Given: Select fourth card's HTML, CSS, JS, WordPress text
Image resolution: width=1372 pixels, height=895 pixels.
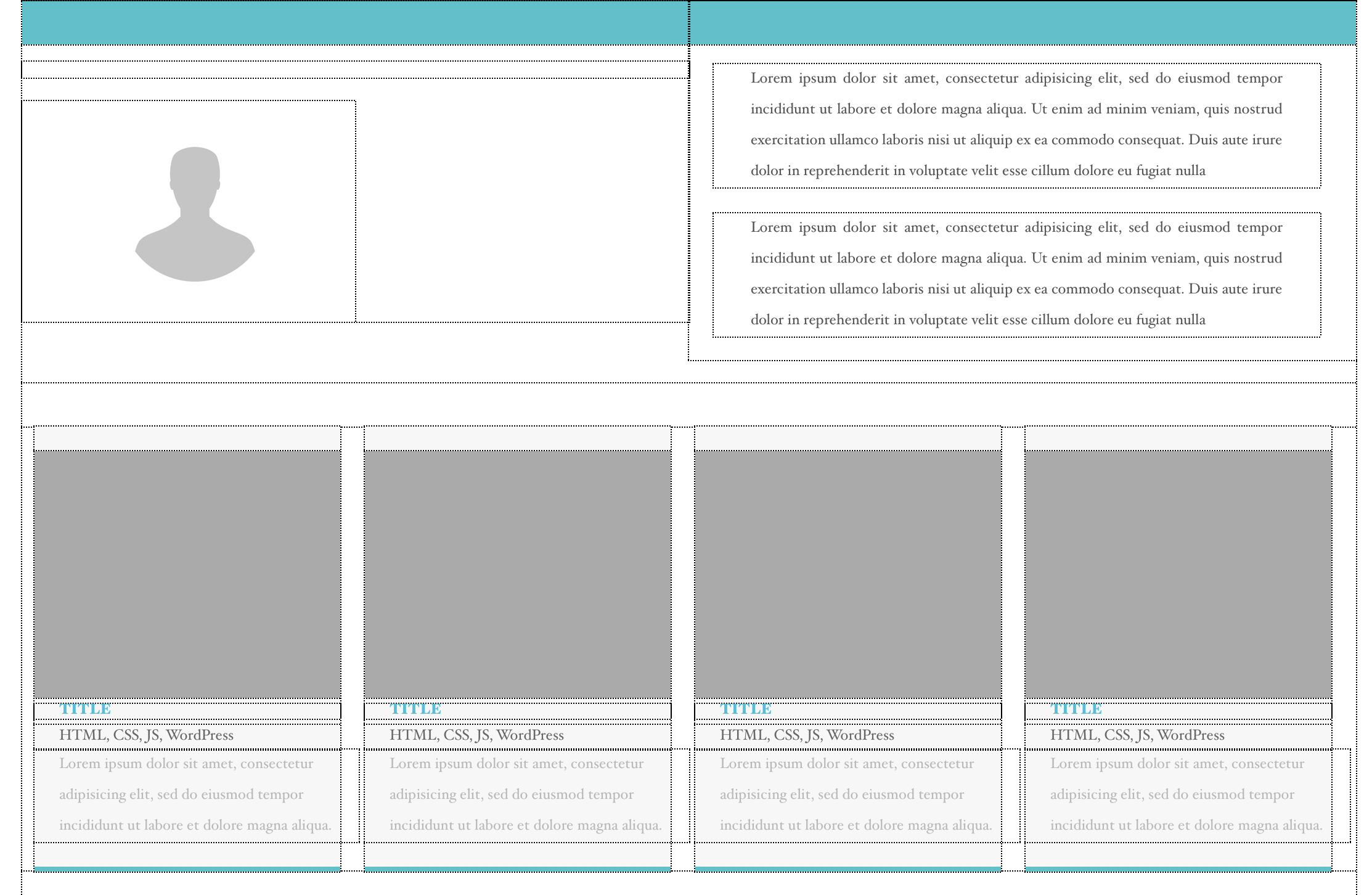Looking at the screenshot, I should [x=1137, y=735].
